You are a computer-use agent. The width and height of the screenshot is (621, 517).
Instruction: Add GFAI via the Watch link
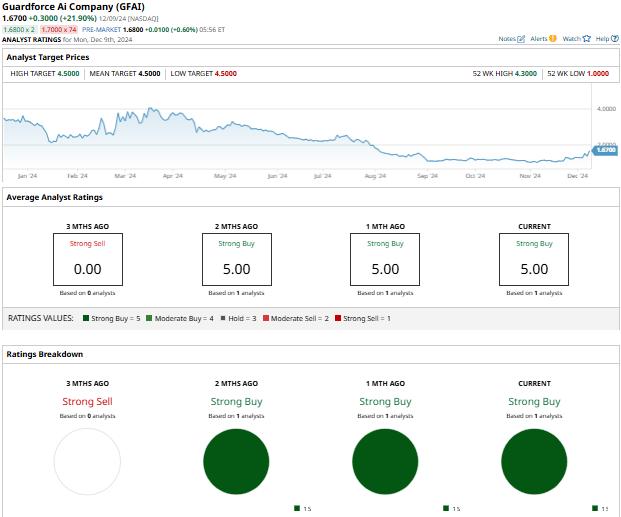tap(570, 39)
